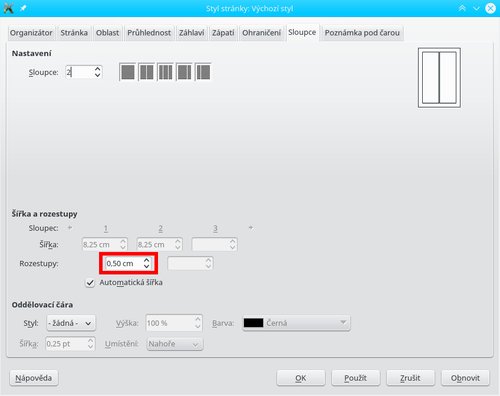This screenshot has height=396, width=500.
Task: Click the two-column page preview thumbnail
Action: [x=439, y=78]
